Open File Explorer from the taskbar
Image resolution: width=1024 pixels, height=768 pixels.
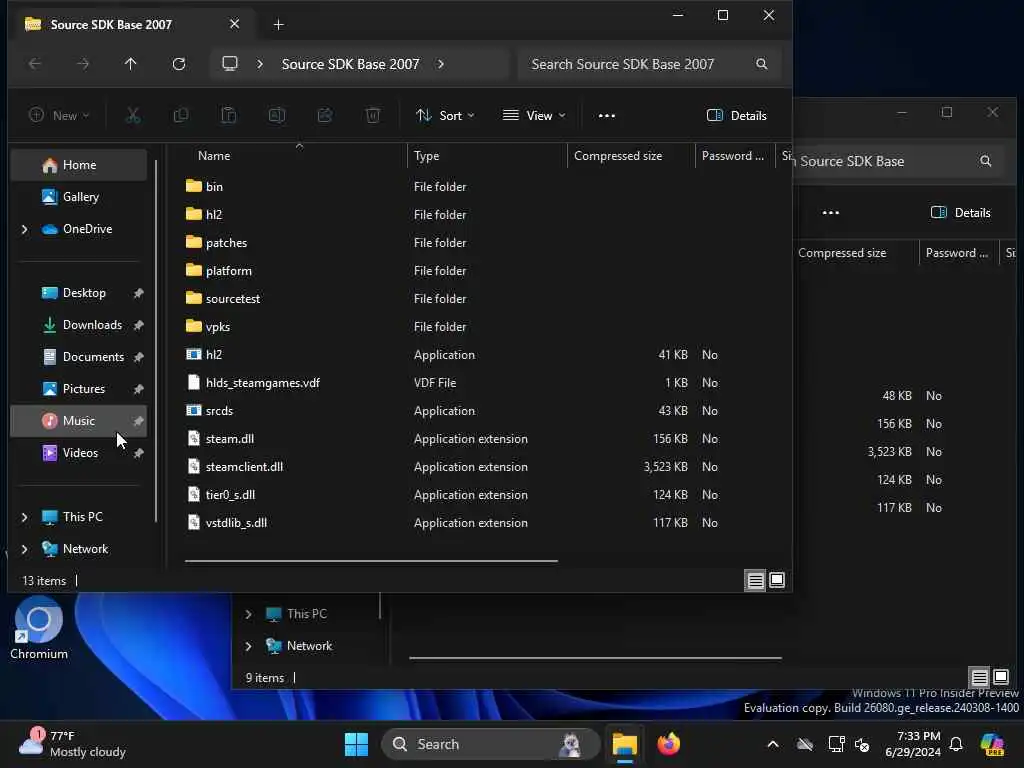(x=624, y=744)
